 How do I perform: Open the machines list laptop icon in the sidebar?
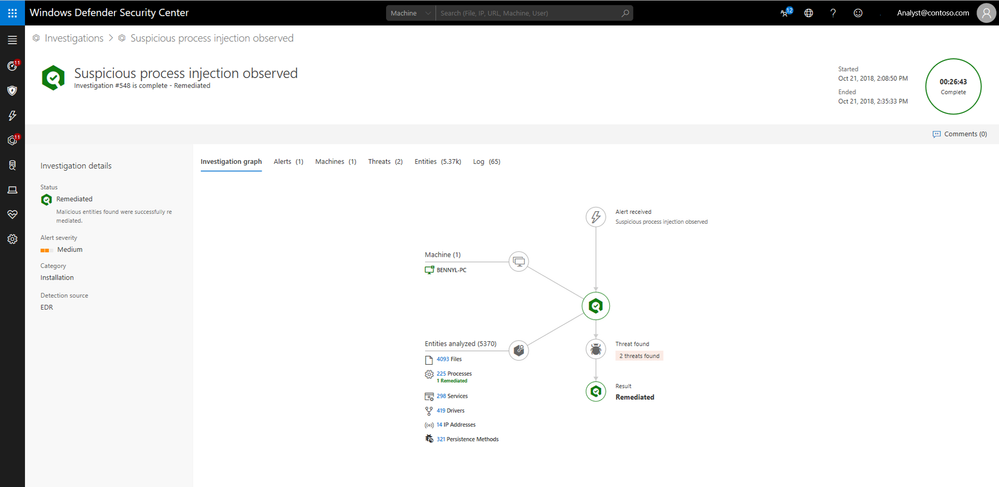click(x=12, y=190)
